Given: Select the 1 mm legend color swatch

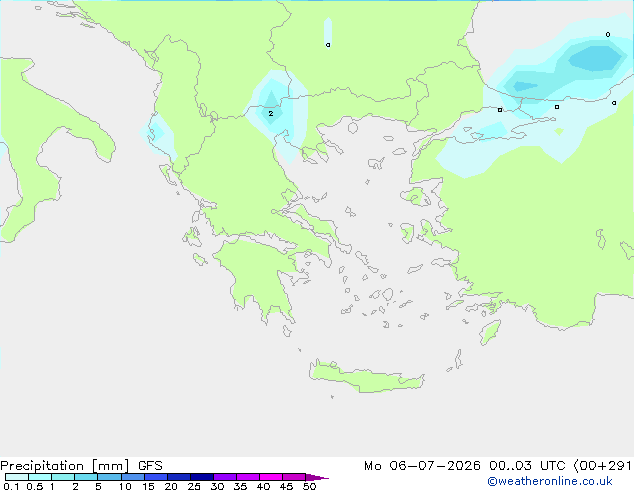Looking at the screenshot, I should coord(63,477).
